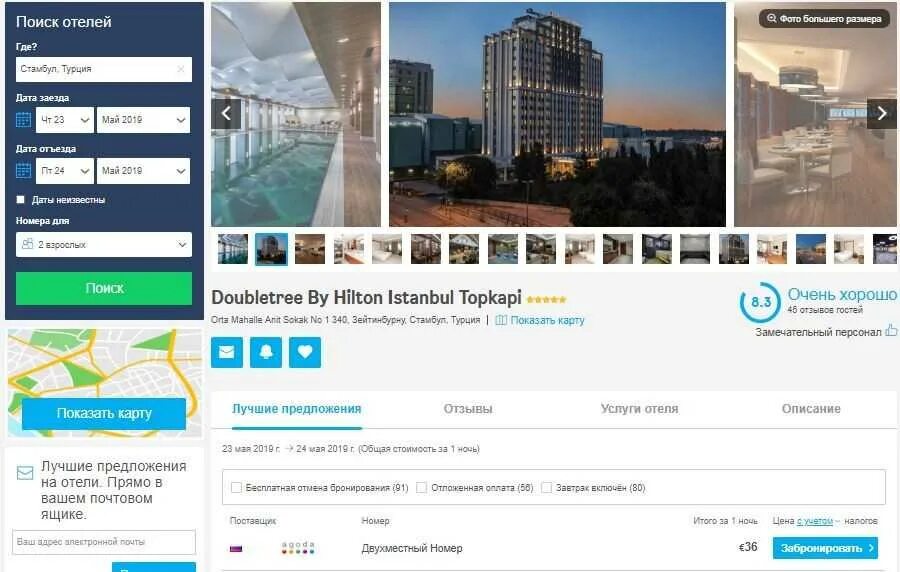This screenshot has height=572, width=900.
Task: Click the 8.3 rating circle
Action: (x=761, y=302)
